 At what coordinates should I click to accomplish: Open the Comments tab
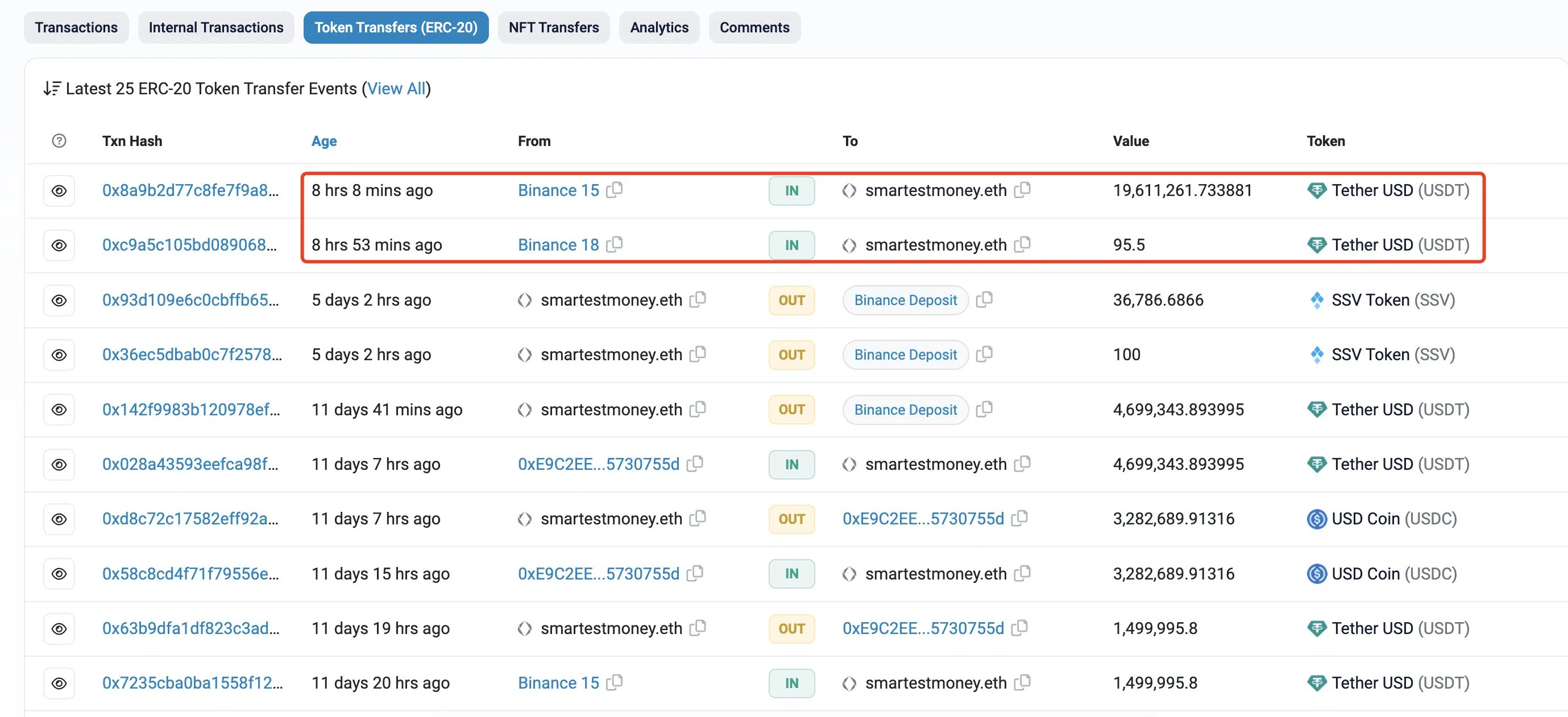[x=754, y=27]
